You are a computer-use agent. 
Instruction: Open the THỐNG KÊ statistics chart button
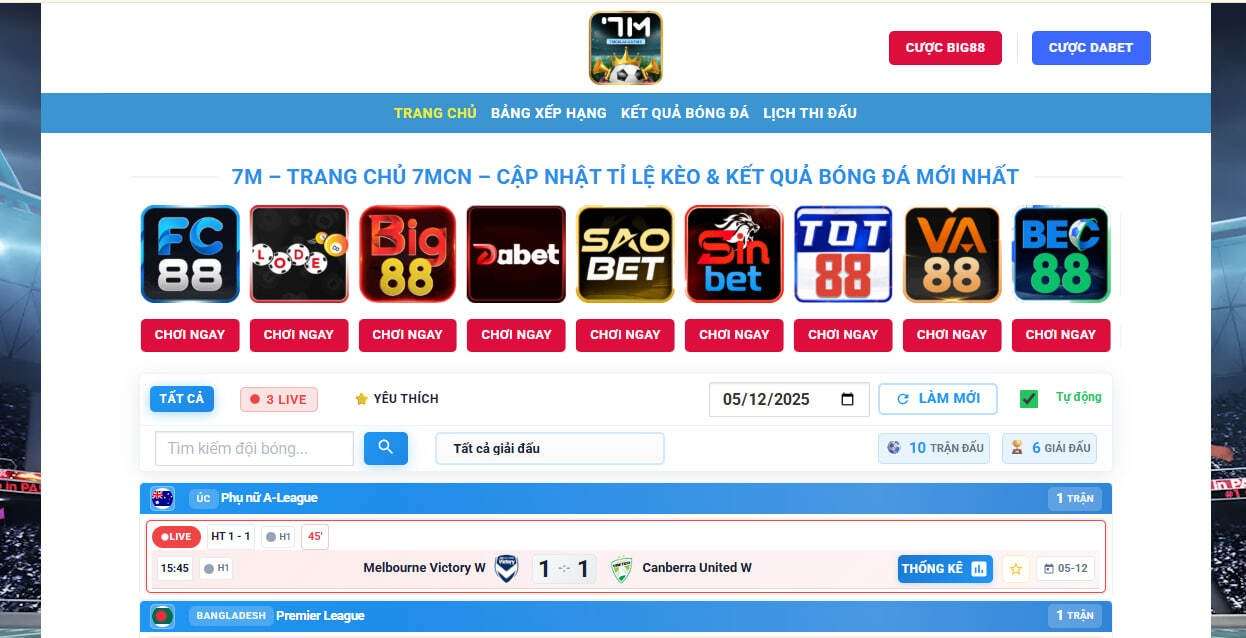coord(945,568)
